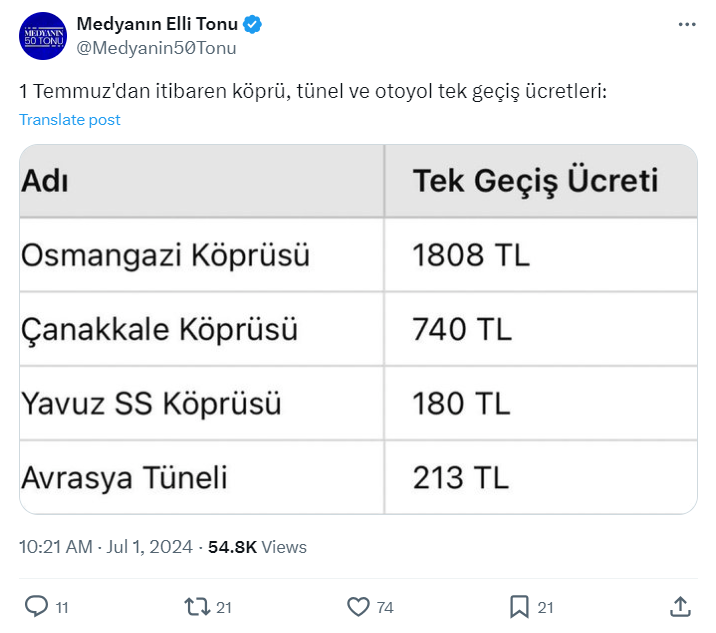Bookmark this post

click(519, 606)
